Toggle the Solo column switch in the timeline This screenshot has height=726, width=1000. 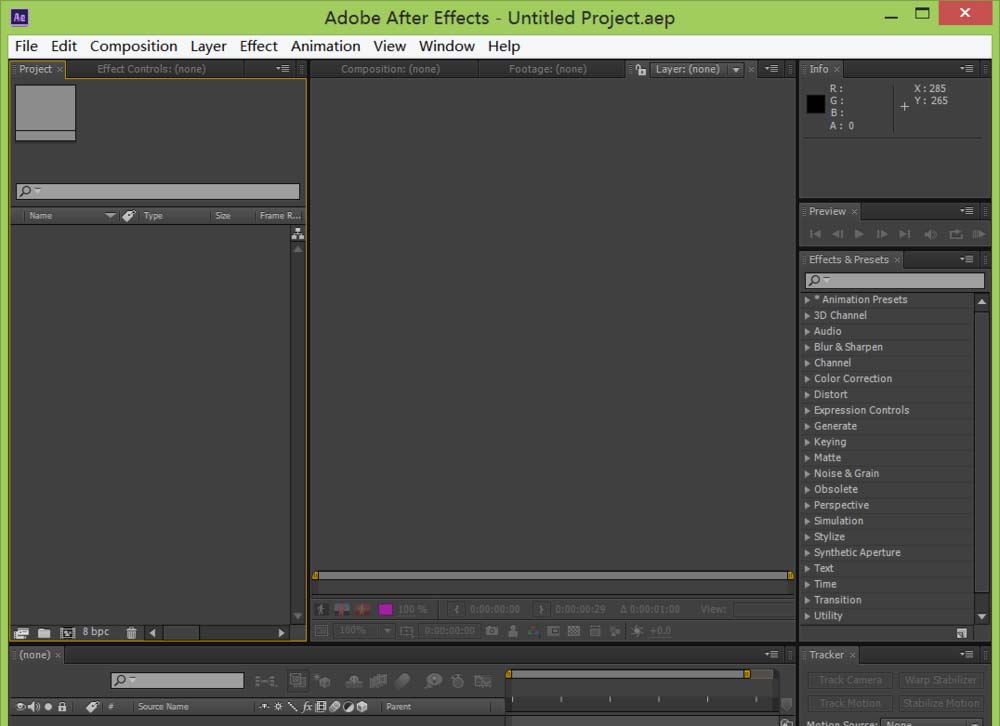(x=48, y=706)
